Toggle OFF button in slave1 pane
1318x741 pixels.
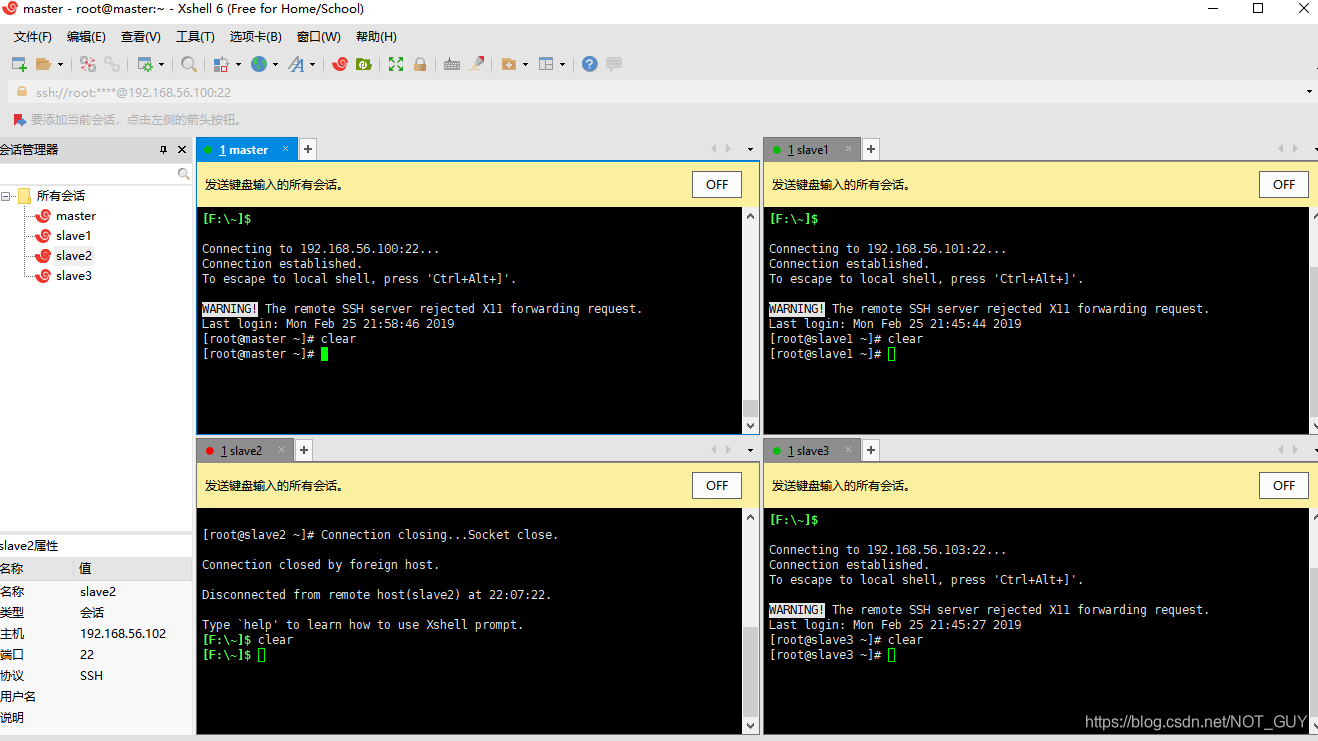click(x=1284, y=185)
